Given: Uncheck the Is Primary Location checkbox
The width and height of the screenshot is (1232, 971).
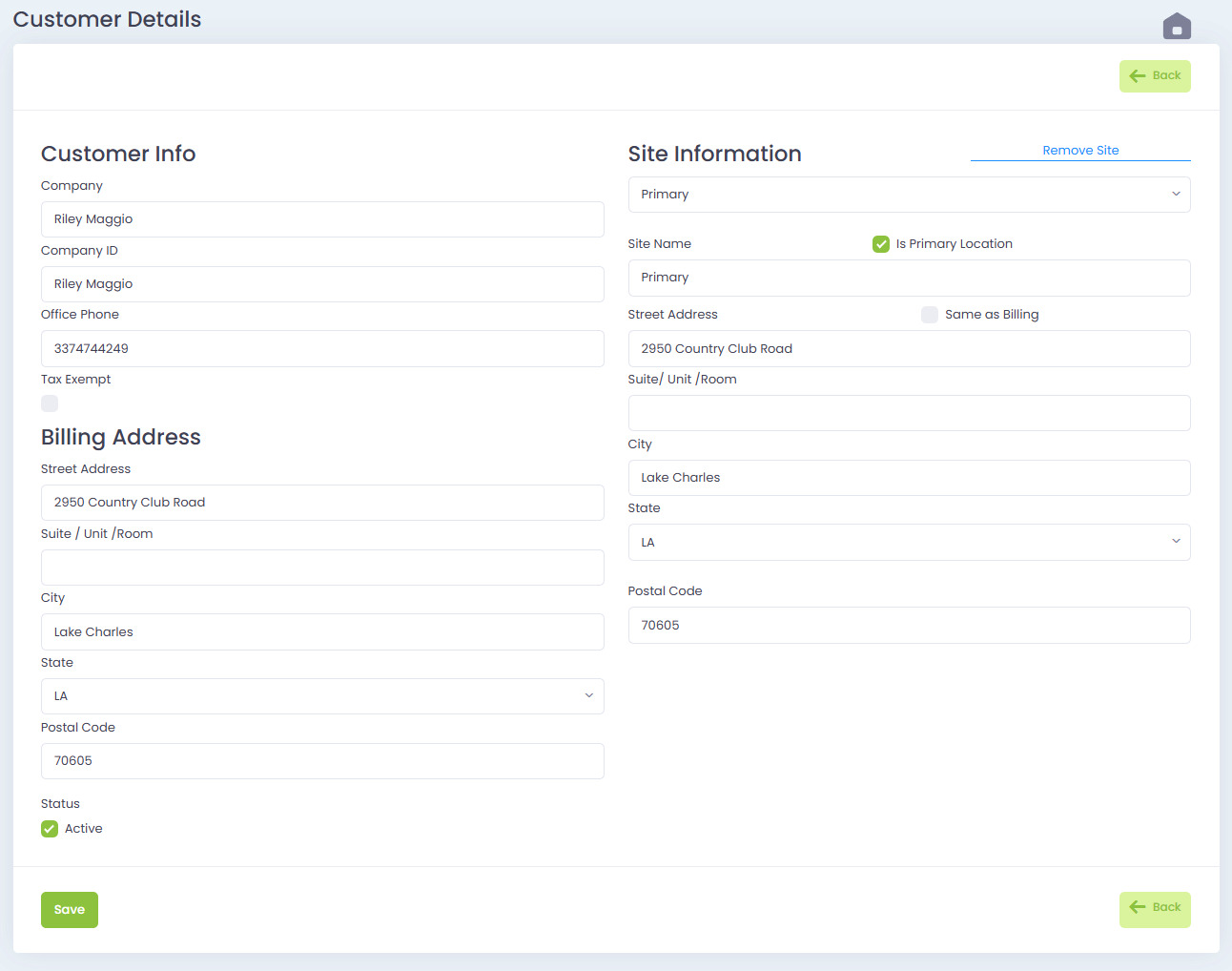Looking at the screenshot, I should [881, 244].
